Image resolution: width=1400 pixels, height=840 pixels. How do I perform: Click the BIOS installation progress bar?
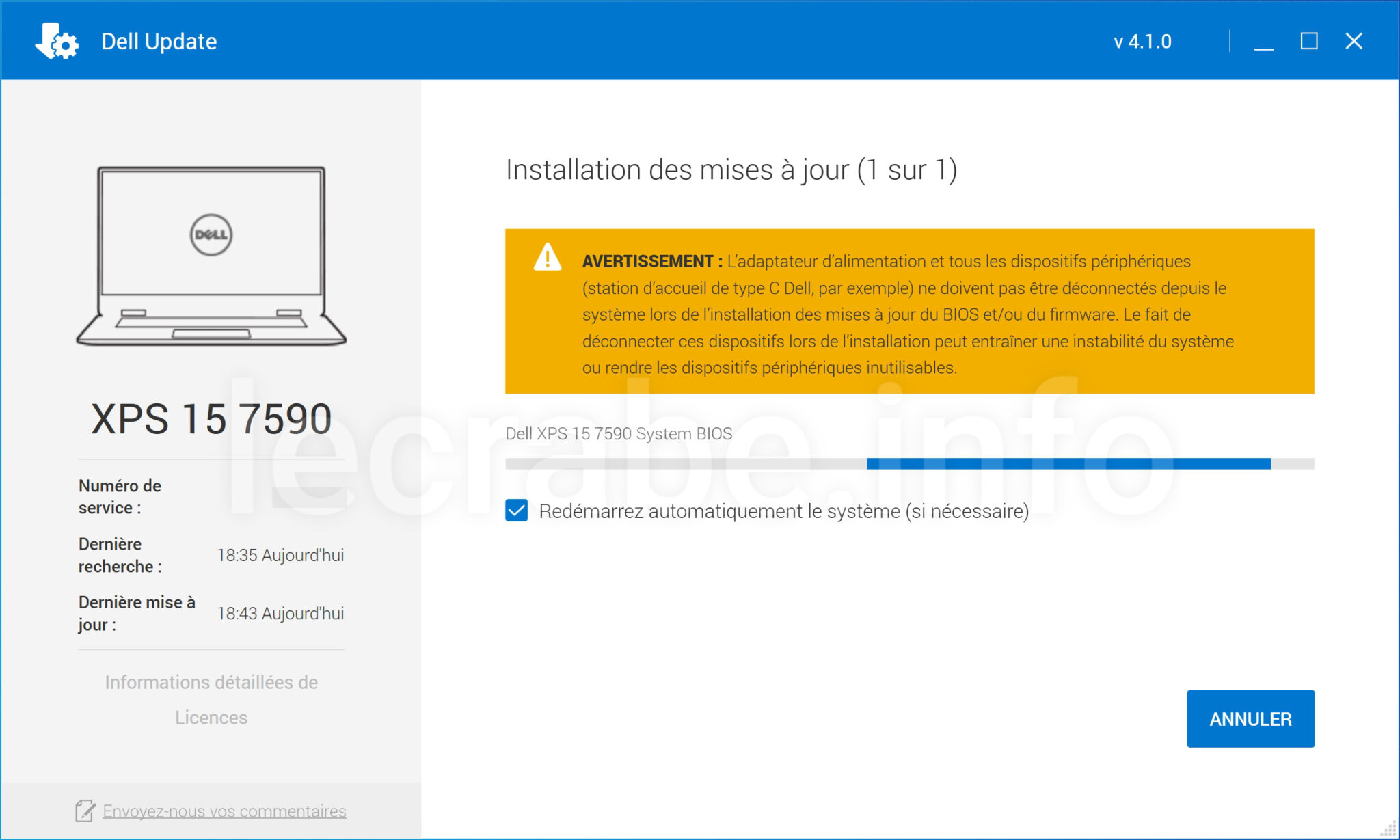click(909, 462)
